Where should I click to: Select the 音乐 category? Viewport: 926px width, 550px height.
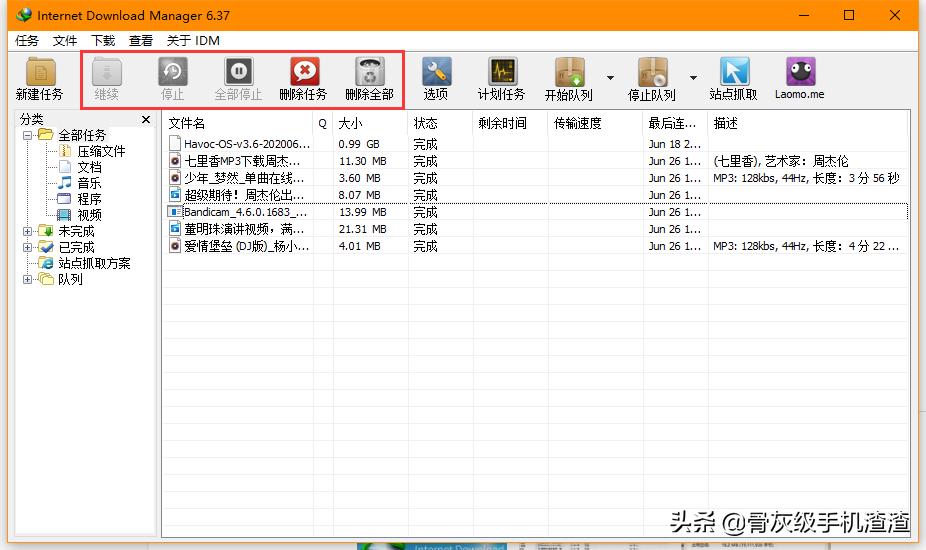89,183
